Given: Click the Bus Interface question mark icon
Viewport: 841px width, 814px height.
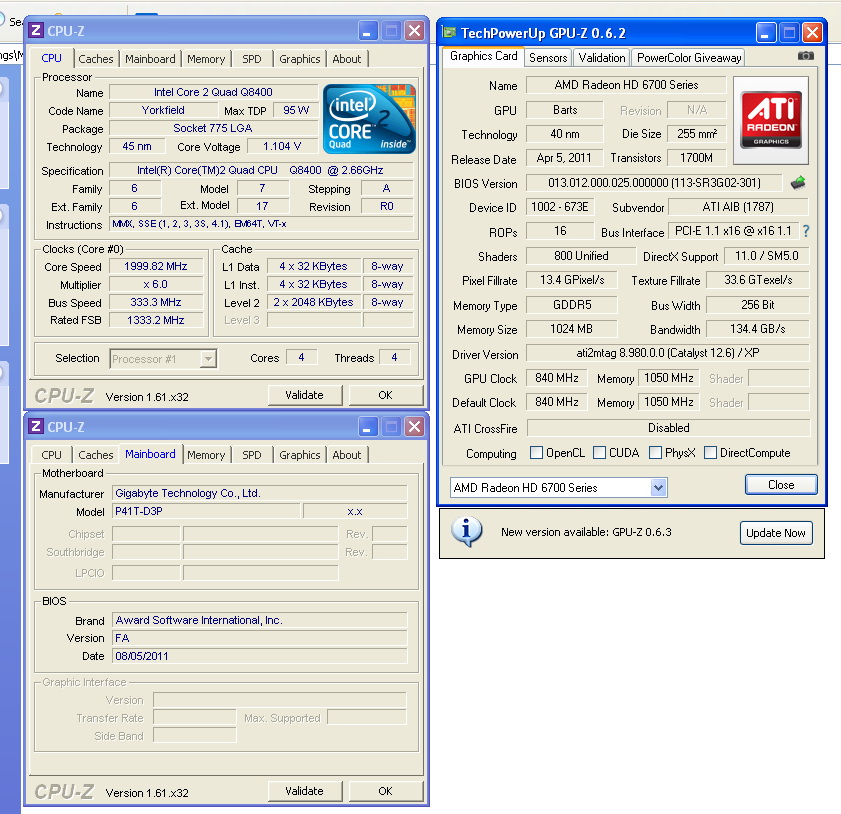Looking at the screenshot, I should click(806, 231).
